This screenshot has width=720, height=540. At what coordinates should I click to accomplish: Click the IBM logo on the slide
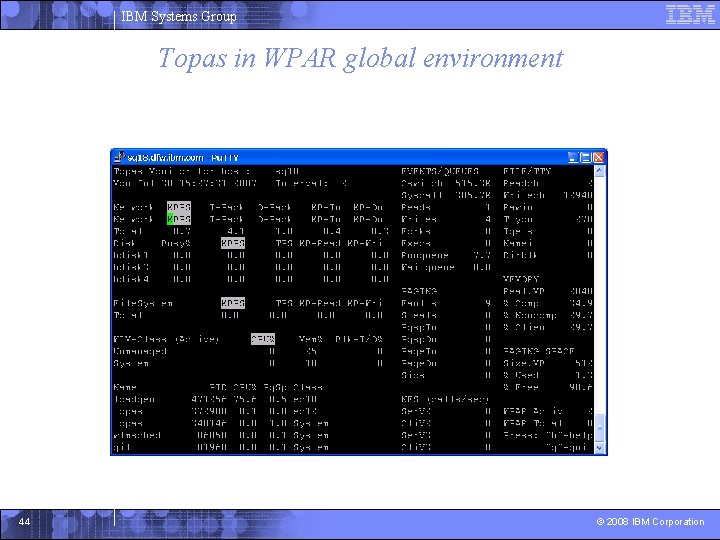[690, 15]
